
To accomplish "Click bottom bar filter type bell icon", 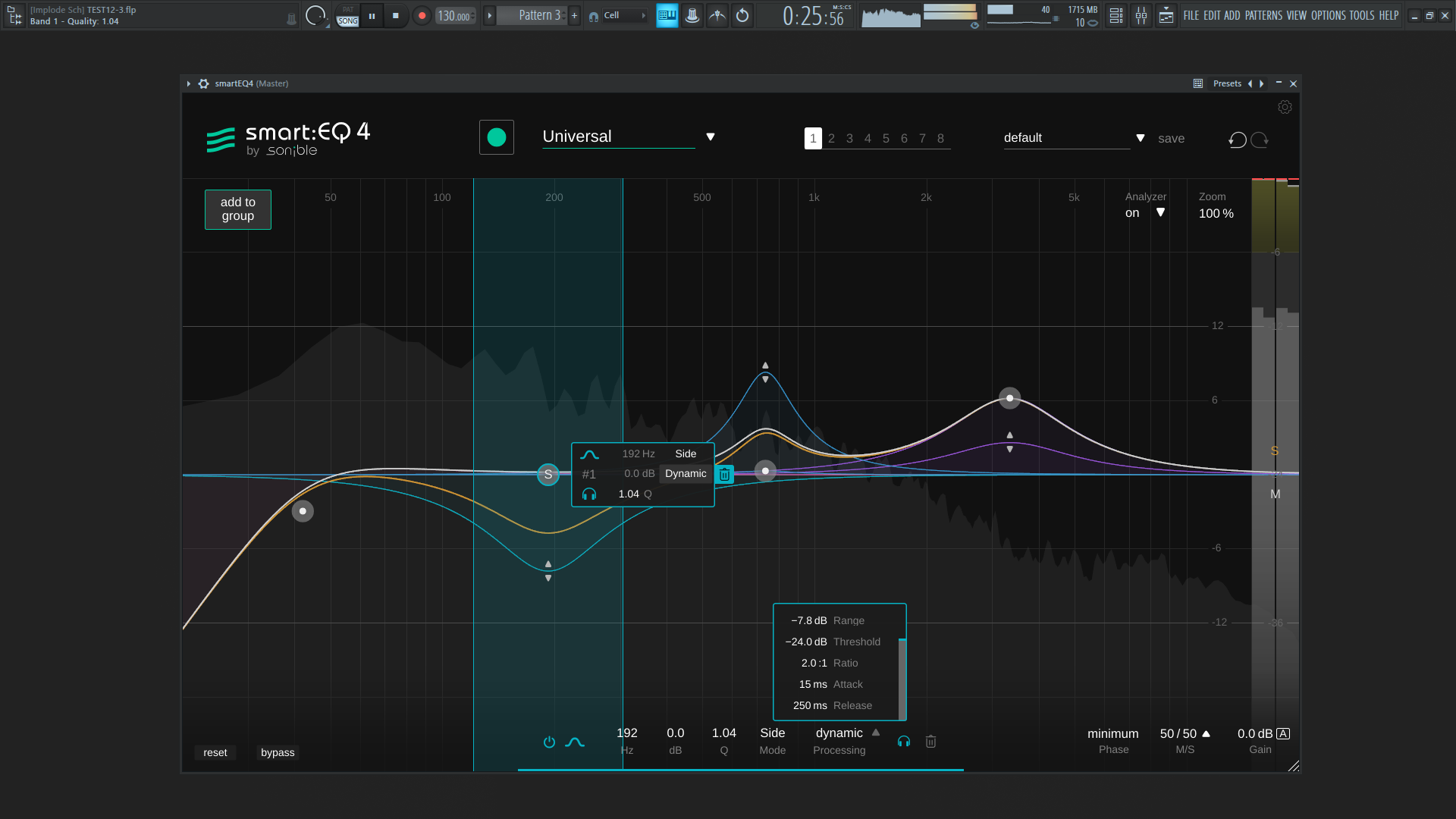I will point(575,742).
